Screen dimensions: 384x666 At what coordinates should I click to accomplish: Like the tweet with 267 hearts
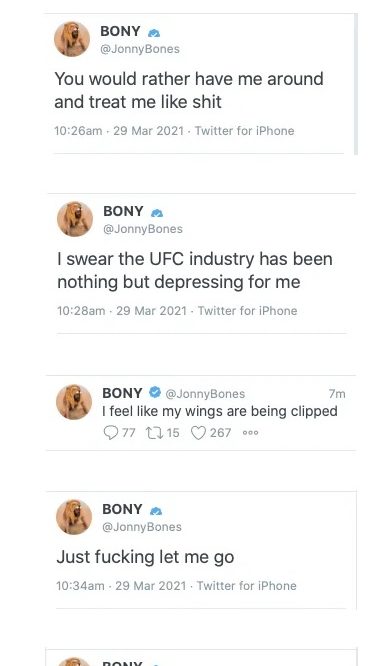(x=198, y=433)
